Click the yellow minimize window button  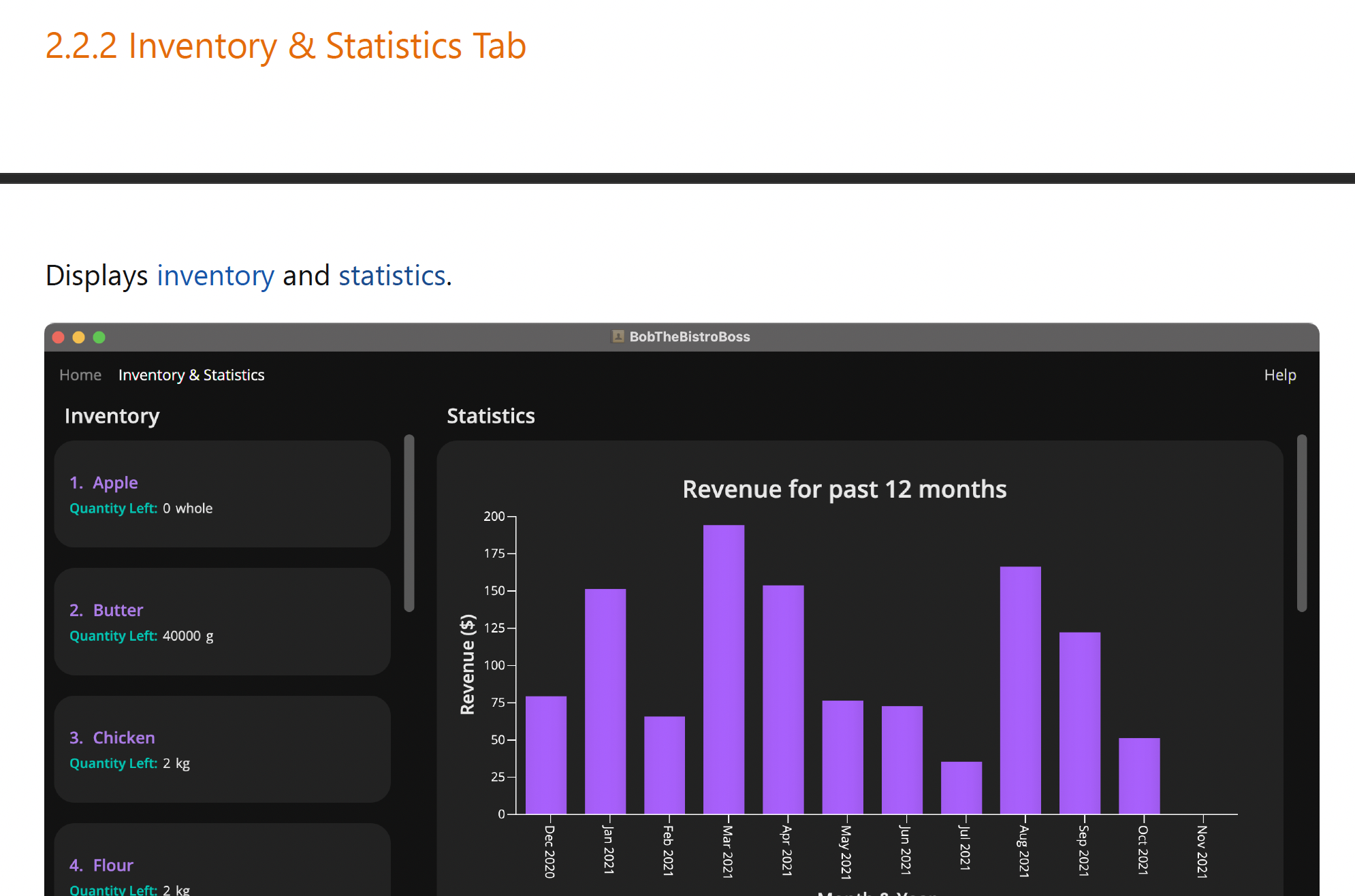pos(79,337)
